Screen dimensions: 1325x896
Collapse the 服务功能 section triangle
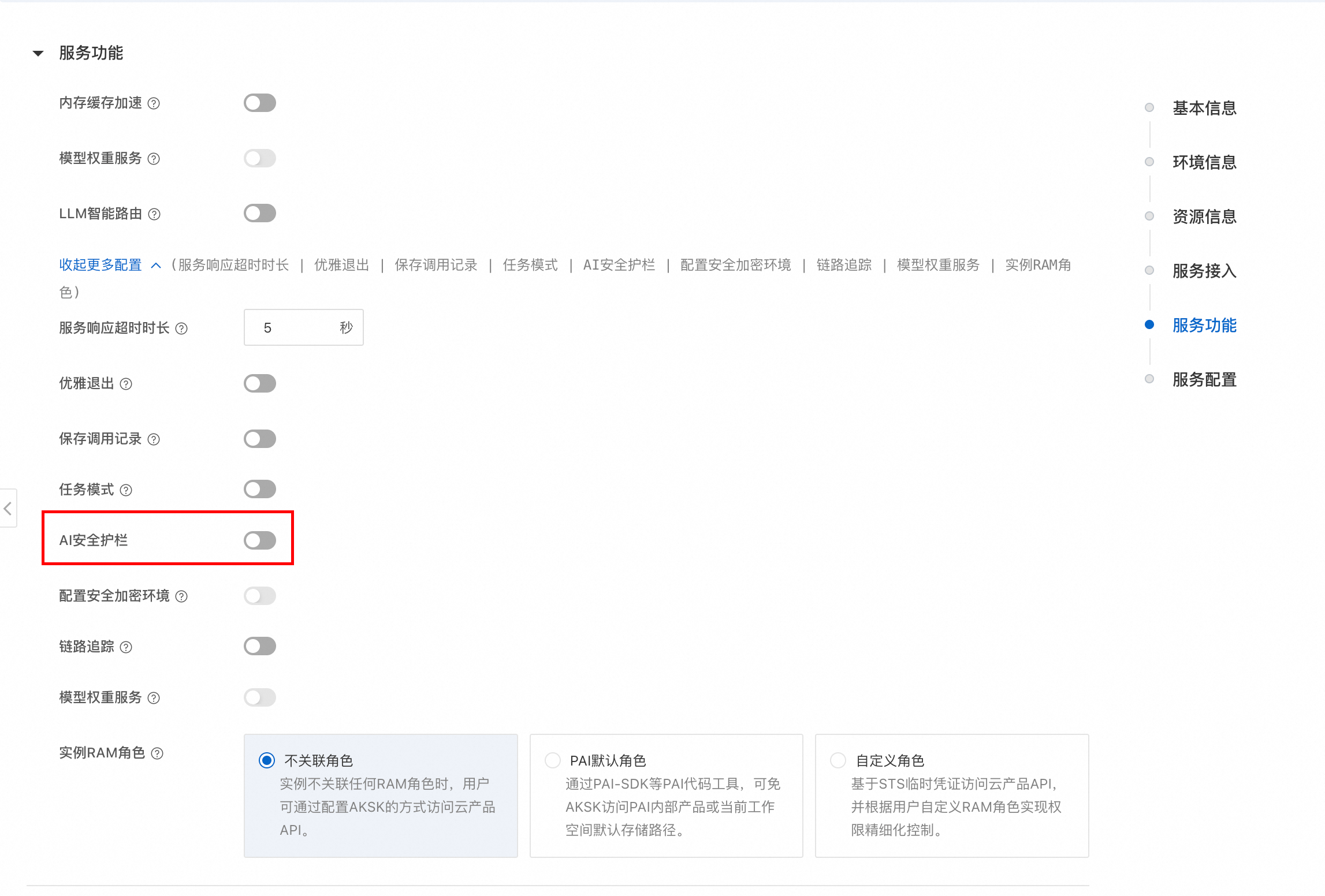38,53
